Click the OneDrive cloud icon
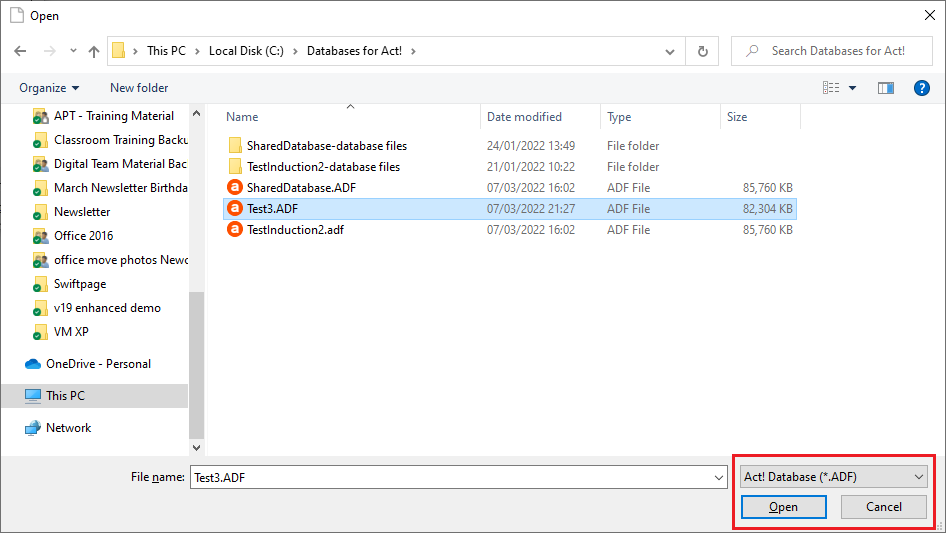Screen dimensions: 946x533 [x=33, y=364]
